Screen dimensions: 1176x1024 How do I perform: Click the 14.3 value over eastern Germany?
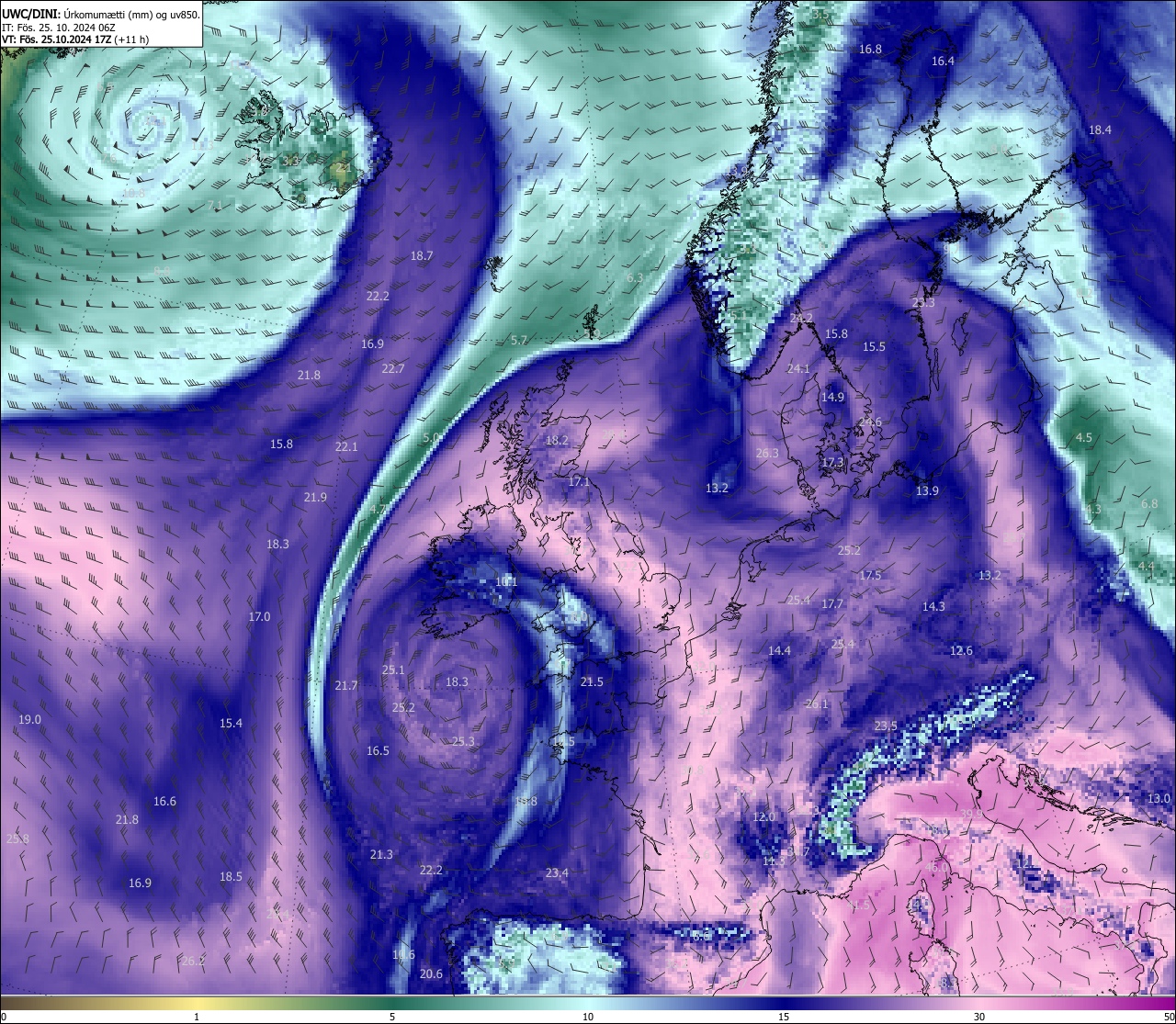coord(933,607)
